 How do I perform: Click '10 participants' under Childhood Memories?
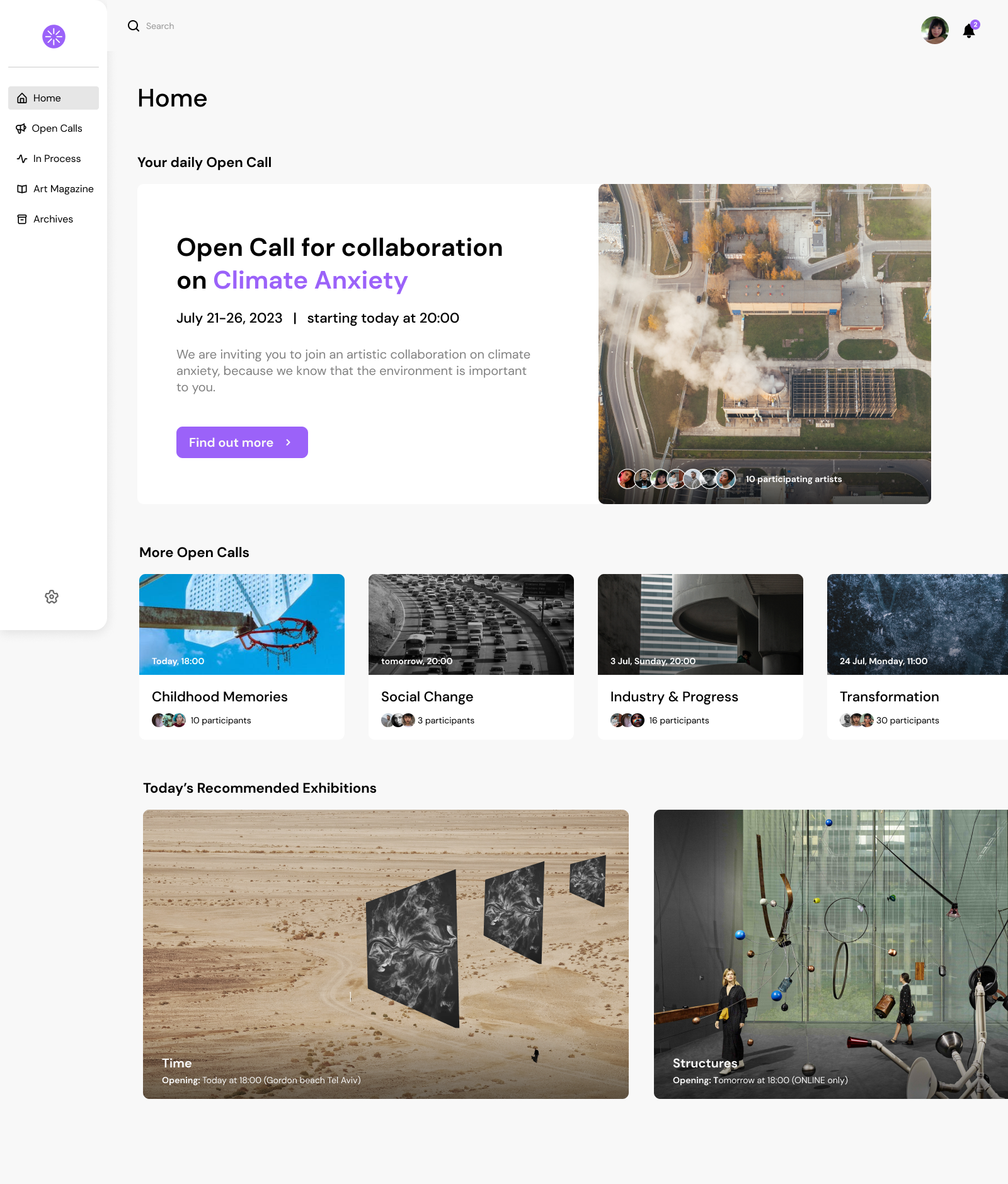(220, 720)
